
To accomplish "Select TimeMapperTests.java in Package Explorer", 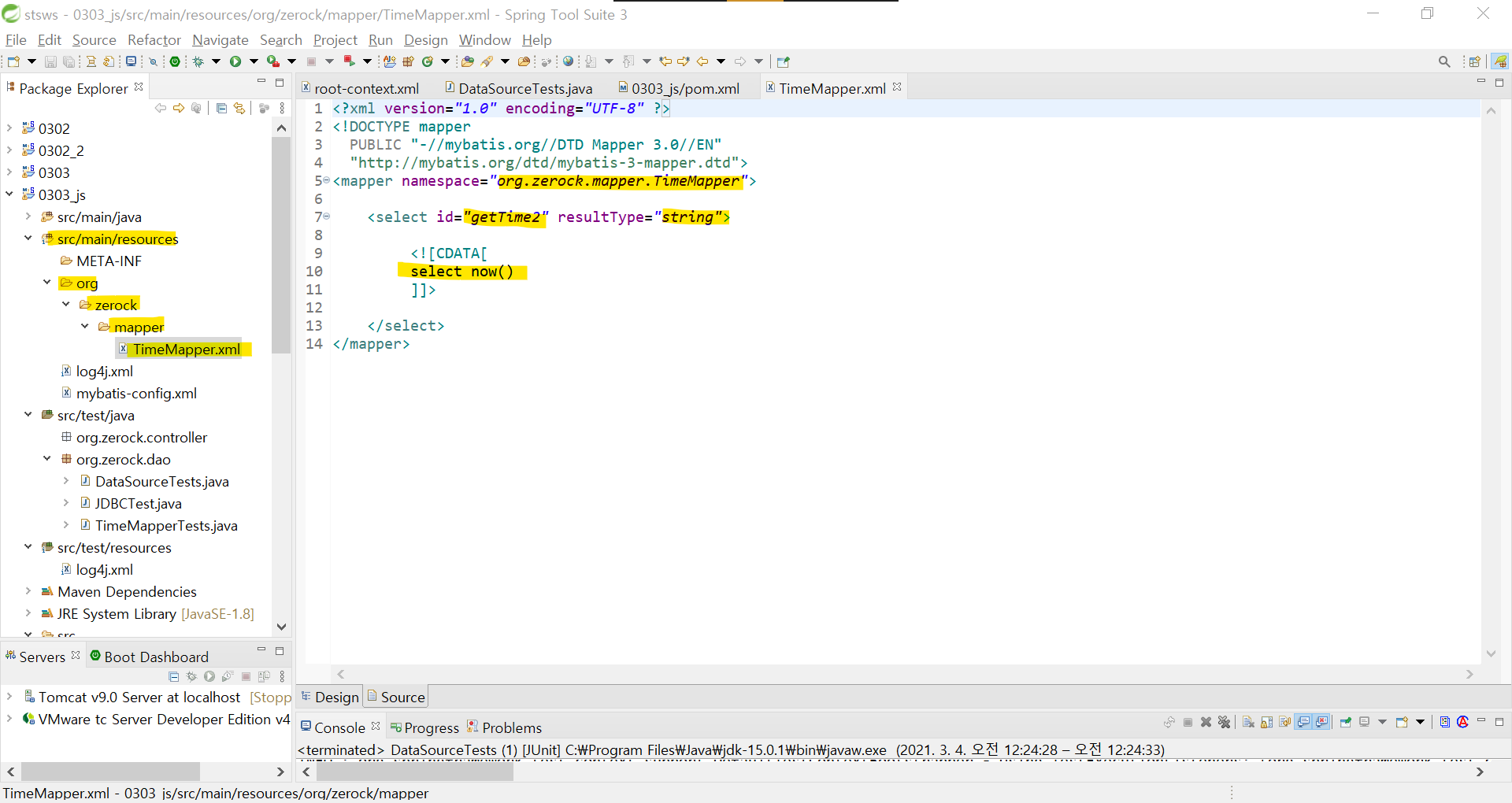I will point(165,525).
